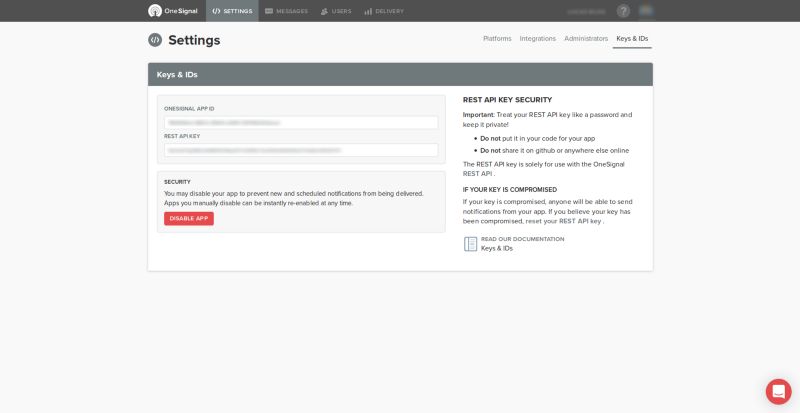Screen dimensions: 800x413
Task: Switch to the Administrators tab
Action: coord(586,39)
